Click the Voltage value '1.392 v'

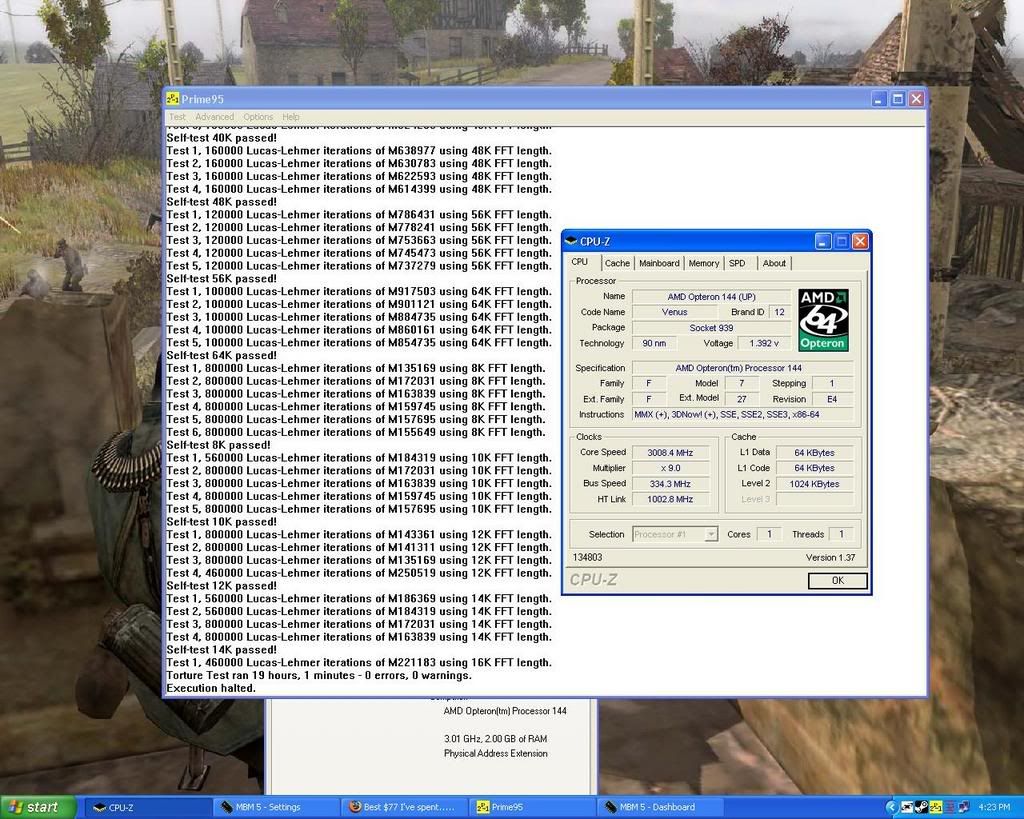[x=763, y=344]
